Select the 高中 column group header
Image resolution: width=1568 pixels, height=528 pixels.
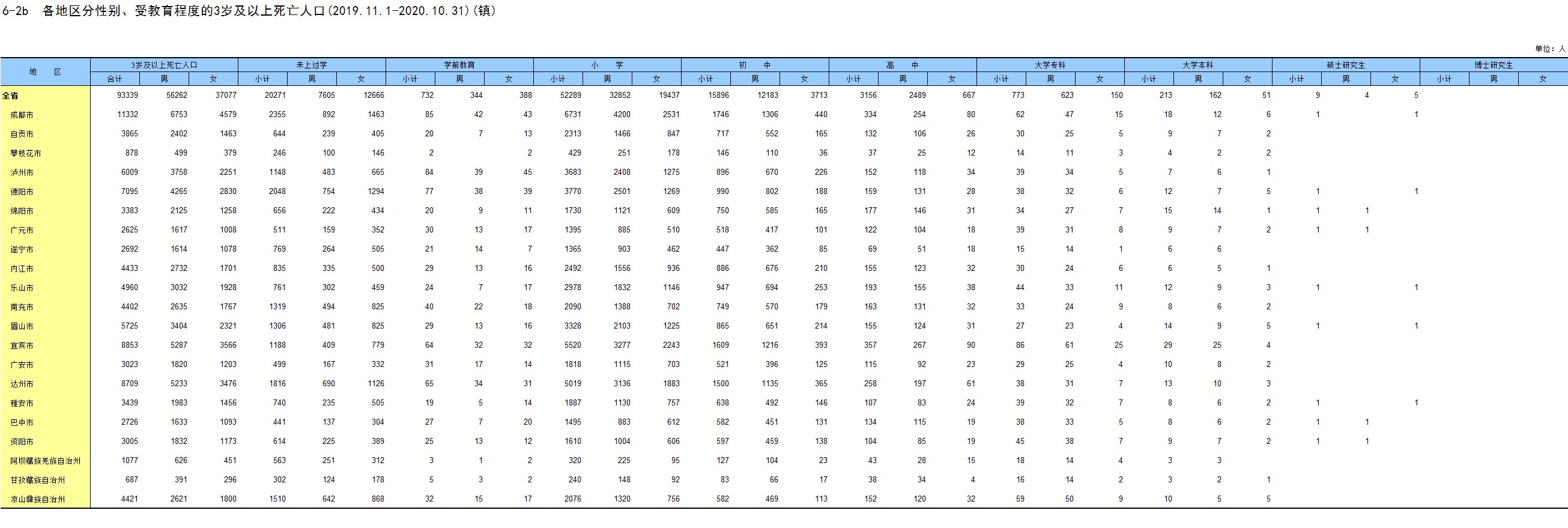click(x=903, y=65)
